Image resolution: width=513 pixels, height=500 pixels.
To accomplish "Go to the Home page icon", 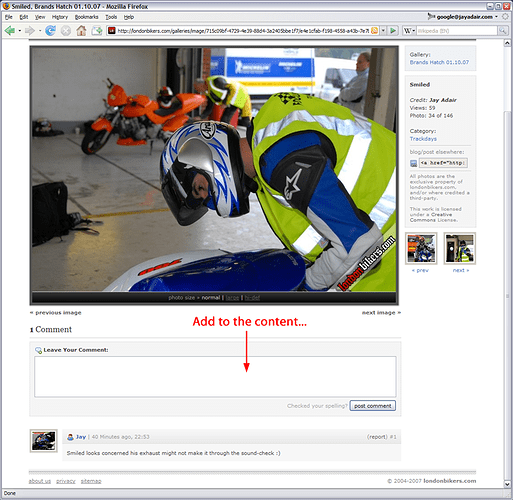I will [81, 31].
